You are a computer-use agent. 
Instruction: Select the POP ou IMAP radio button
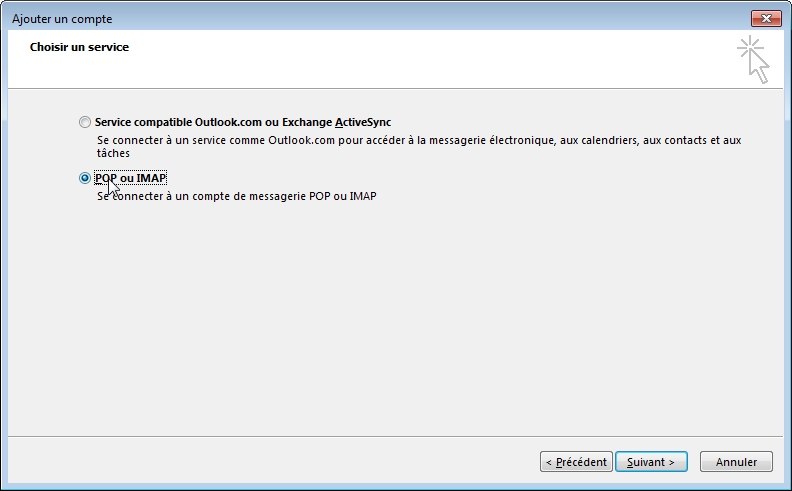pos(85,178)
